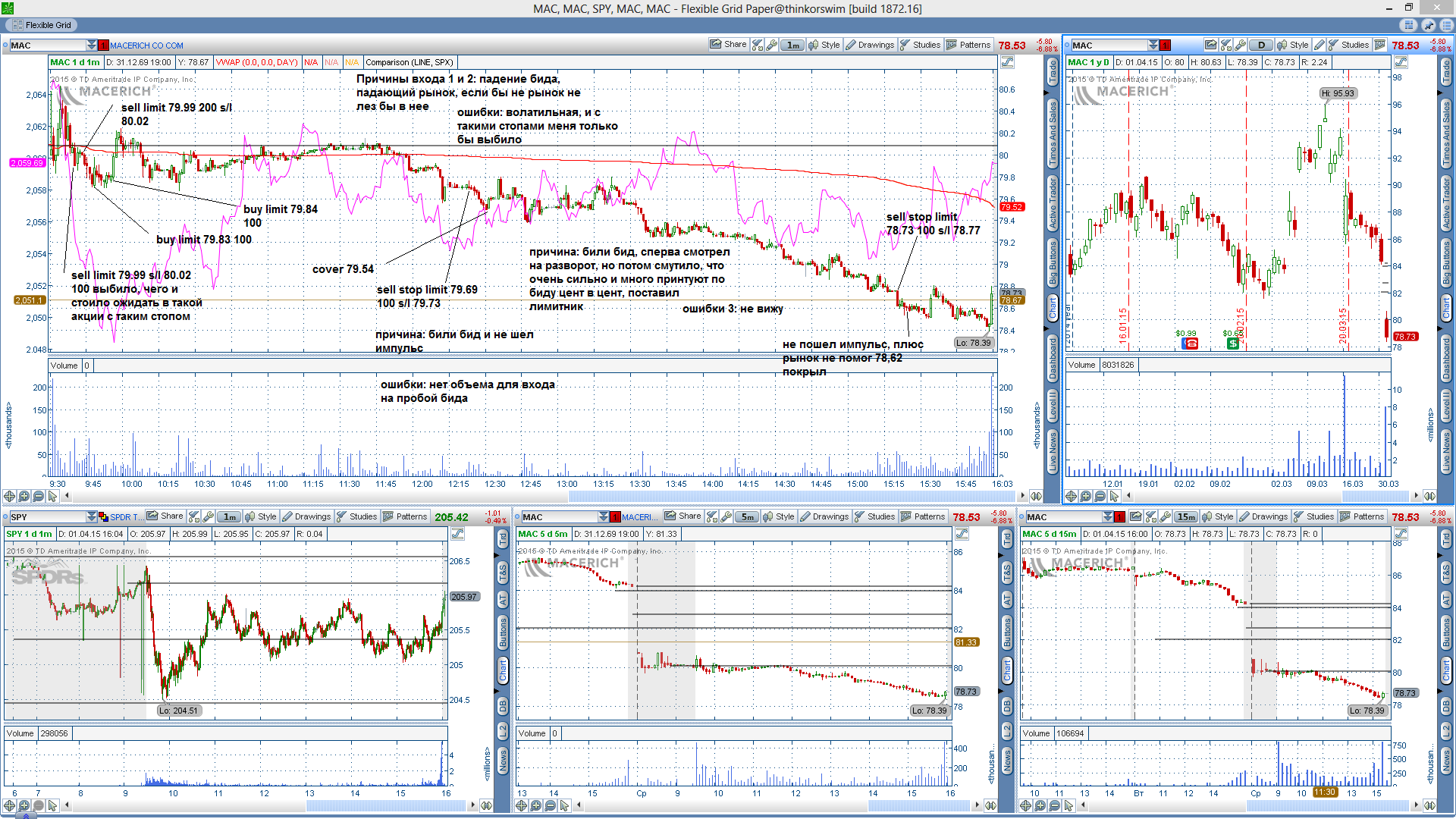Open 15m timeframe selector in bottom-right chart

pos(1186,516)
